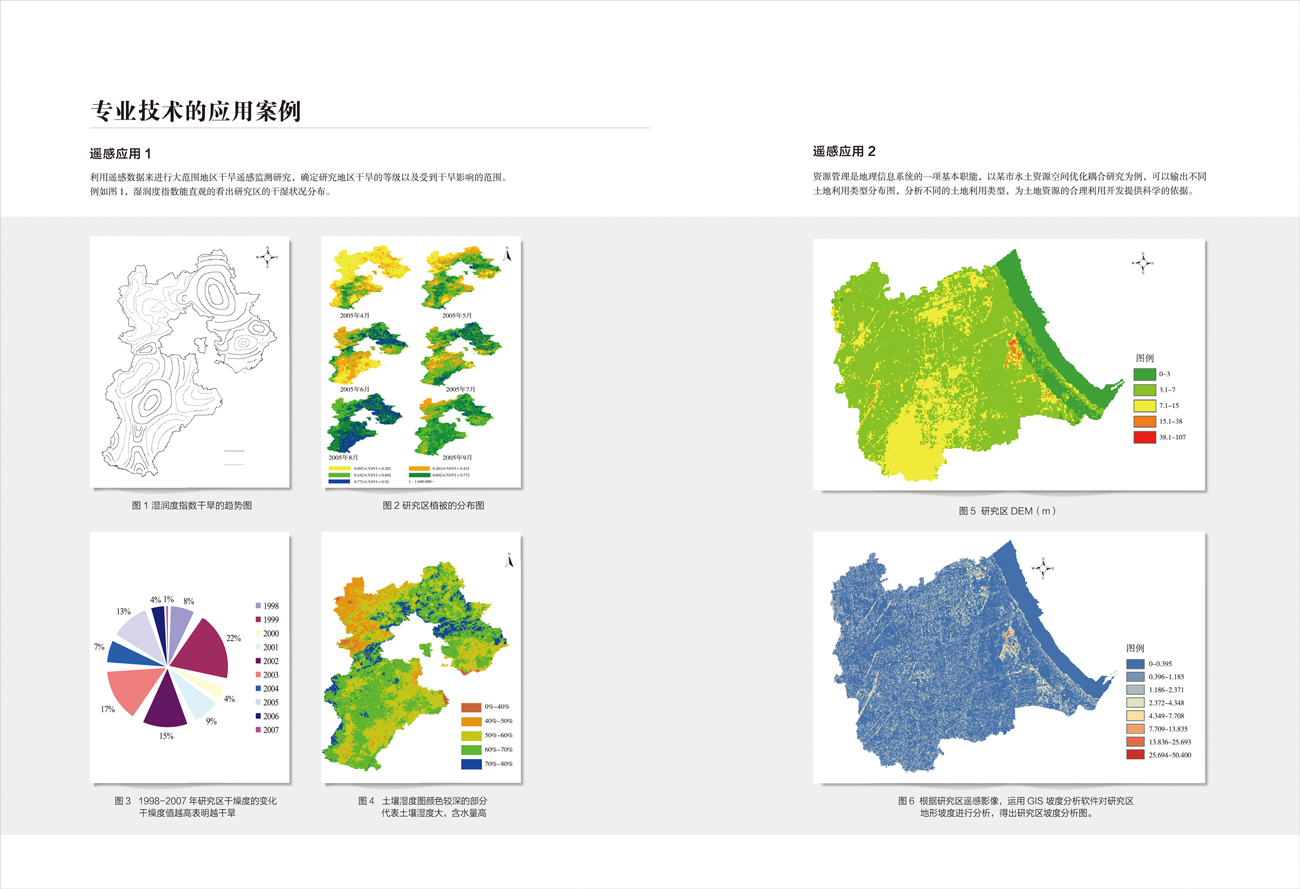Screen dimensions: 1300x889
Task: Select the 0.396–1.185 slope legend swatch
Action: tap(1135, 676)
